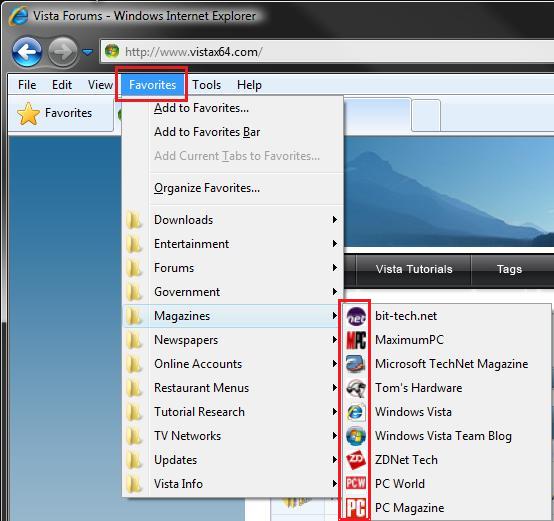The width and height of the screenshot is (554, 521).
Task: Open the Windows Vista Team Blog favorite
Action: (447, 436)
